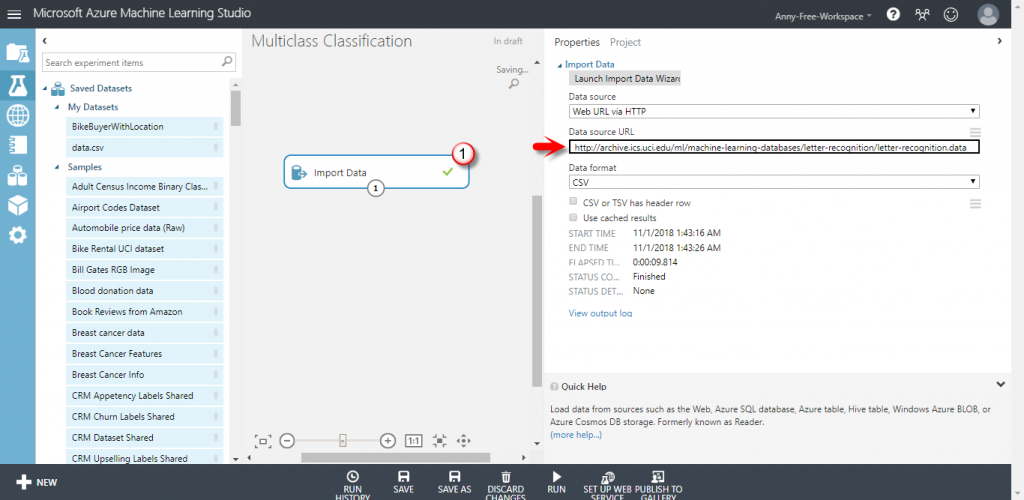Click the search magnifier in experiment items box

click(227, 62)
